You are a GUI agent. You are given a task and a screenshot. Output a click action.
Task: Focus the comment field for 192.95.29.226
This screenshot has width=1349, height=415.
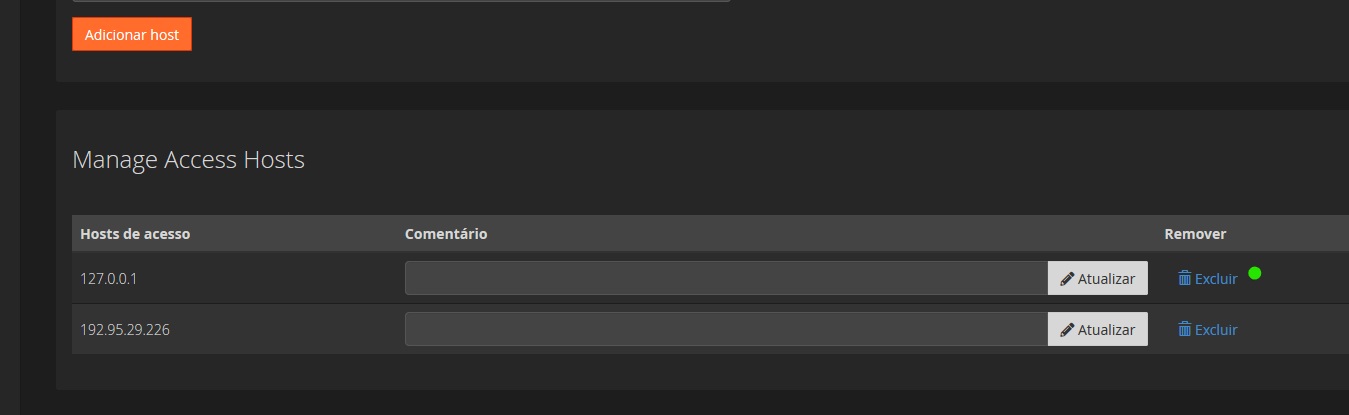coord(726,329)
